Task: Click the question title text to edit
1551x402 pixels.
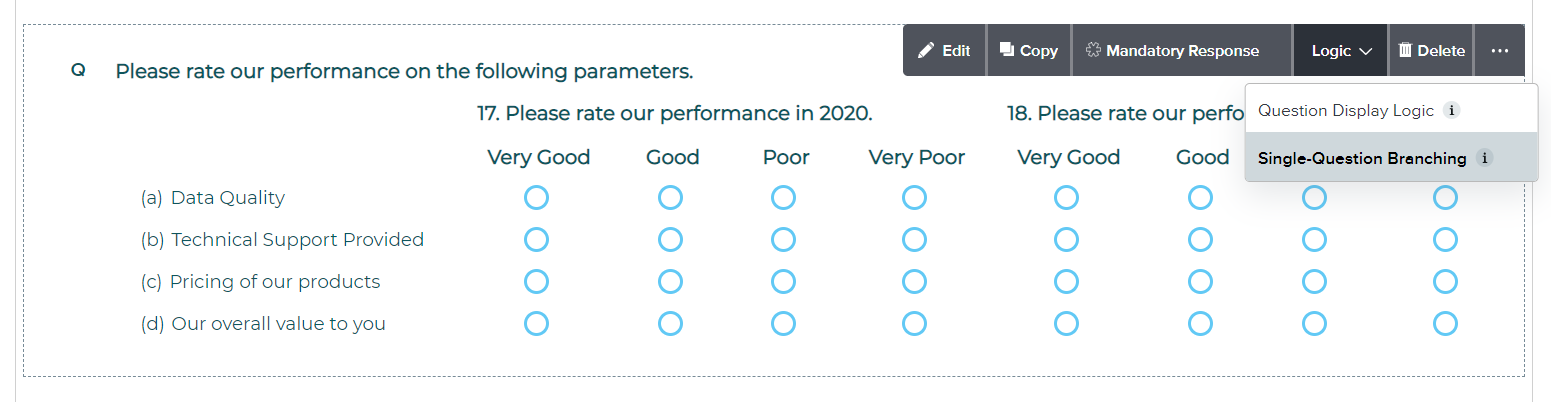Action: coord(404,72)
